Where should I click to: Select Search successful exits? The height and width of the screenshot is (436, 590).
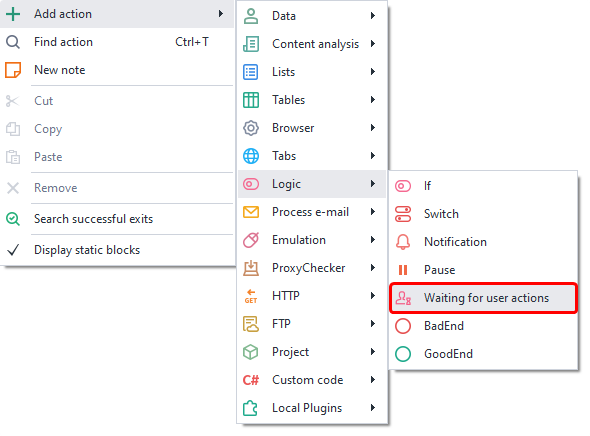117,219
